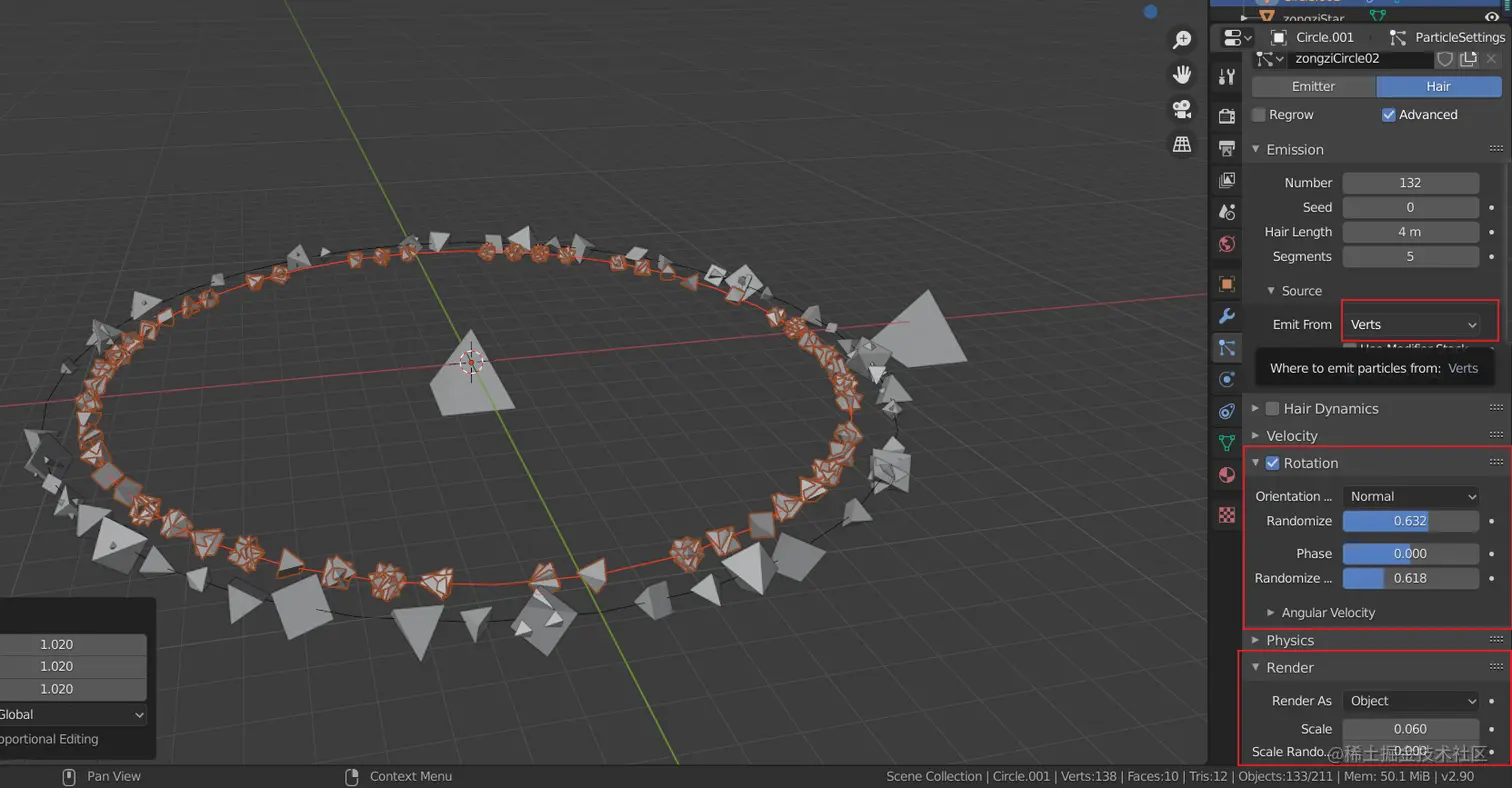Expand the zongziStar outliner row arrow
1512x788 pixels.
1245,17
